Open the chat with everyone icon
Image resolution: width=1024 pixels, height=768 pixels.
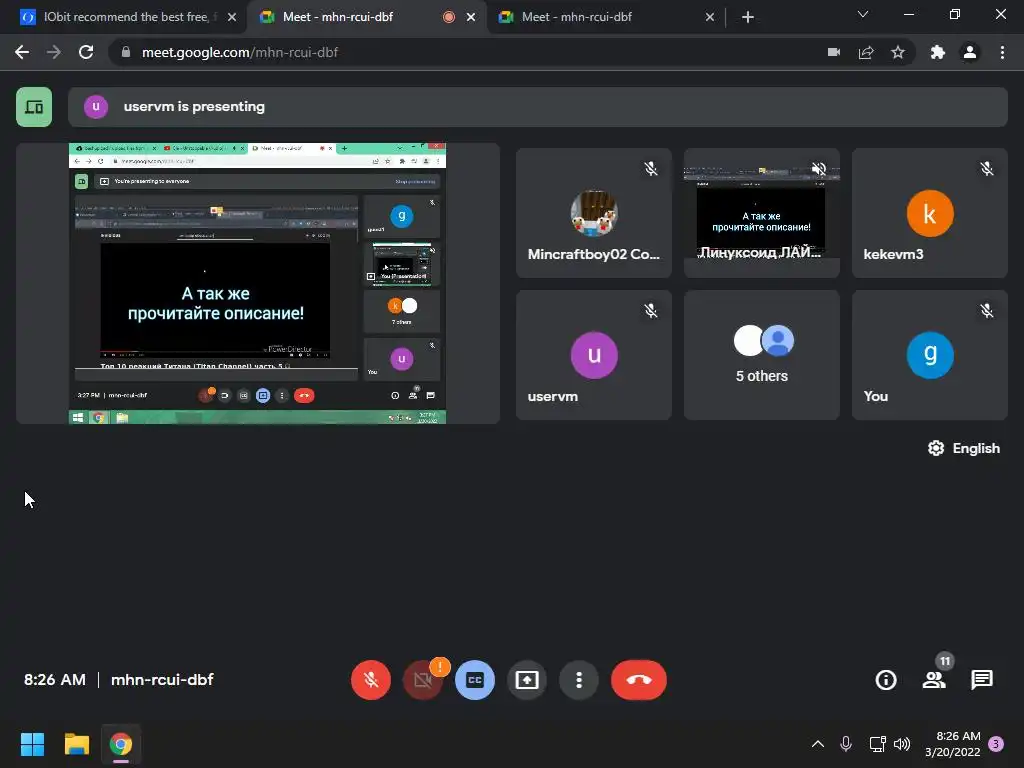point(982,680)
